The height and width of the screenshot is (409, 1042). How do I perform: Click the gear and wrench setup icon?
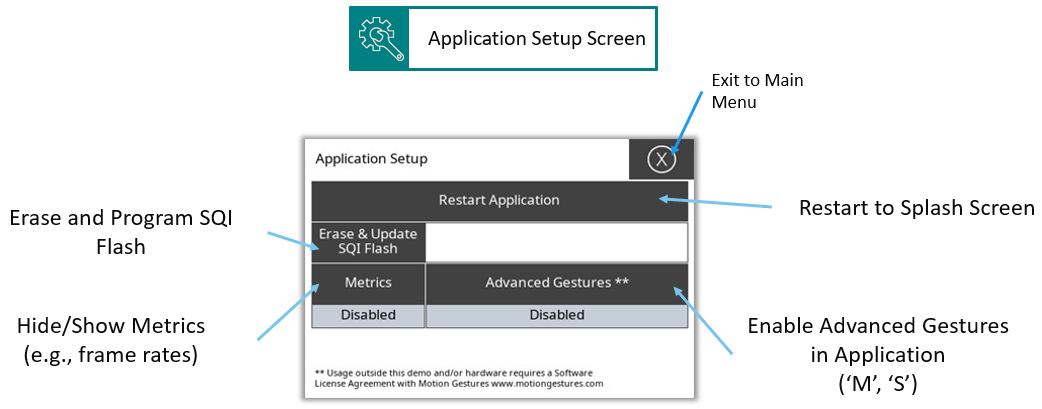point(379,38)
